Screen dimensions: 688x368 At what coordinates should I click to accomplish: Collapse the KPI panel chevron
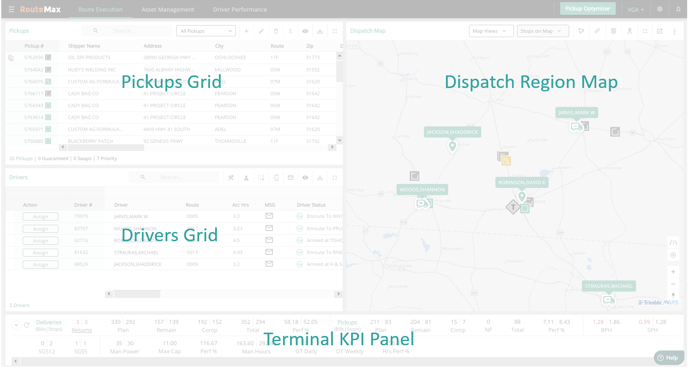16,325
